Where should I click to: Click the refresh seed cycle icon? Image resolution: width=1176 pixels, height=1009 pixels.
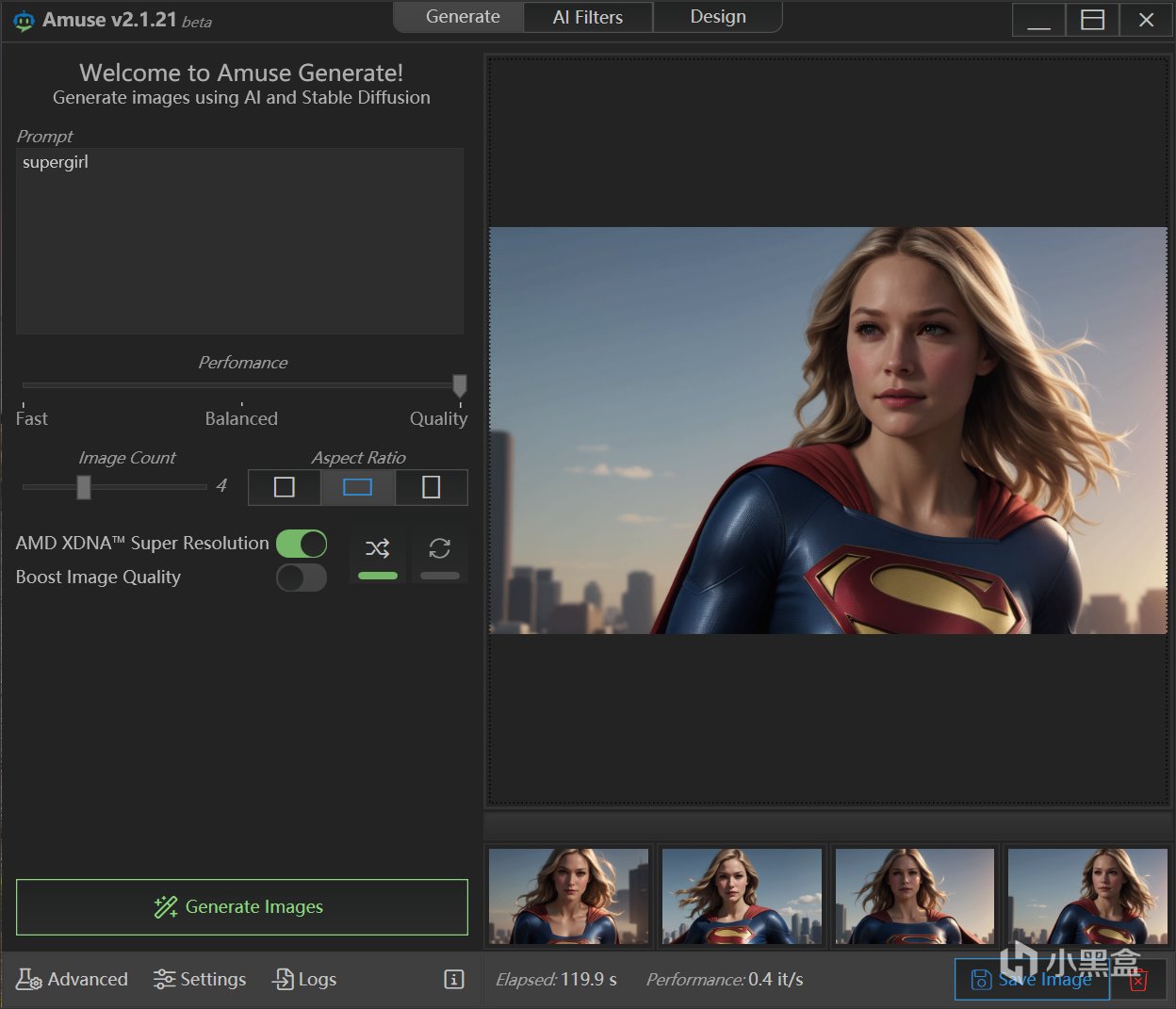[x=439, y=548]
